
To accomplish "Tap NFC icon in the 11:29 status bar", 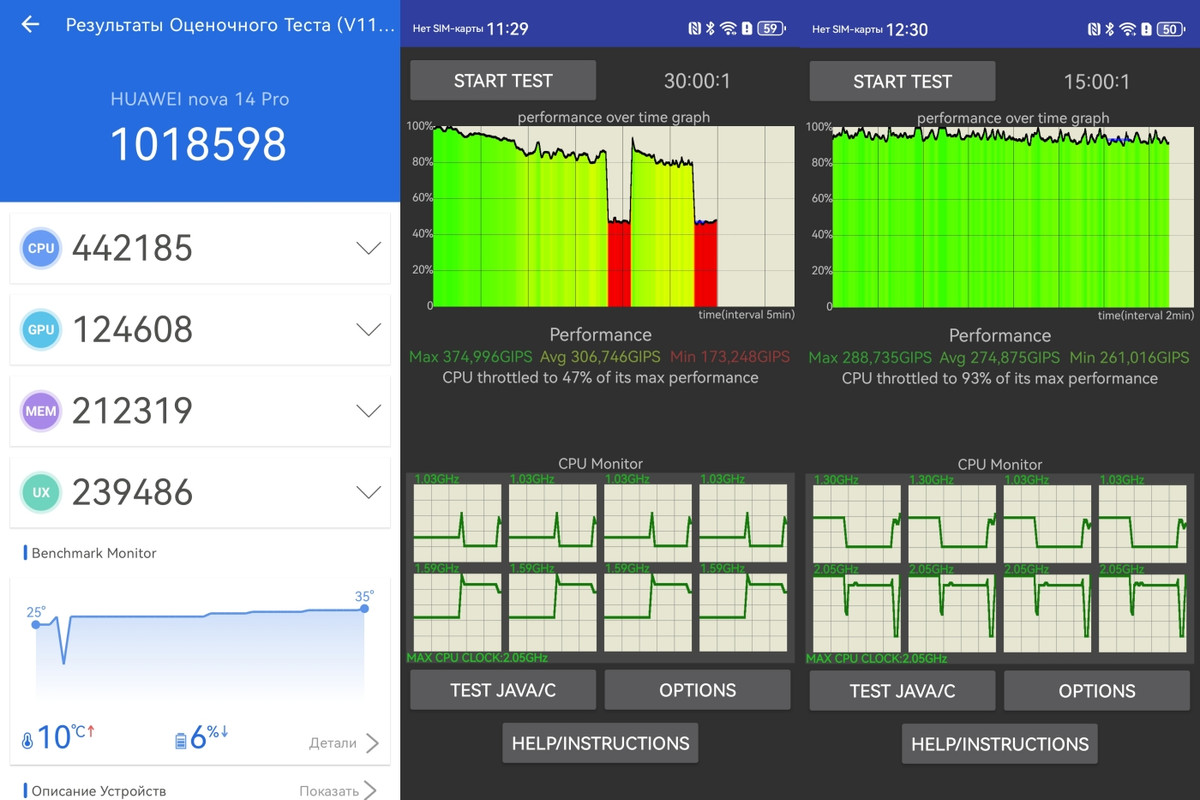I will 695,29.
